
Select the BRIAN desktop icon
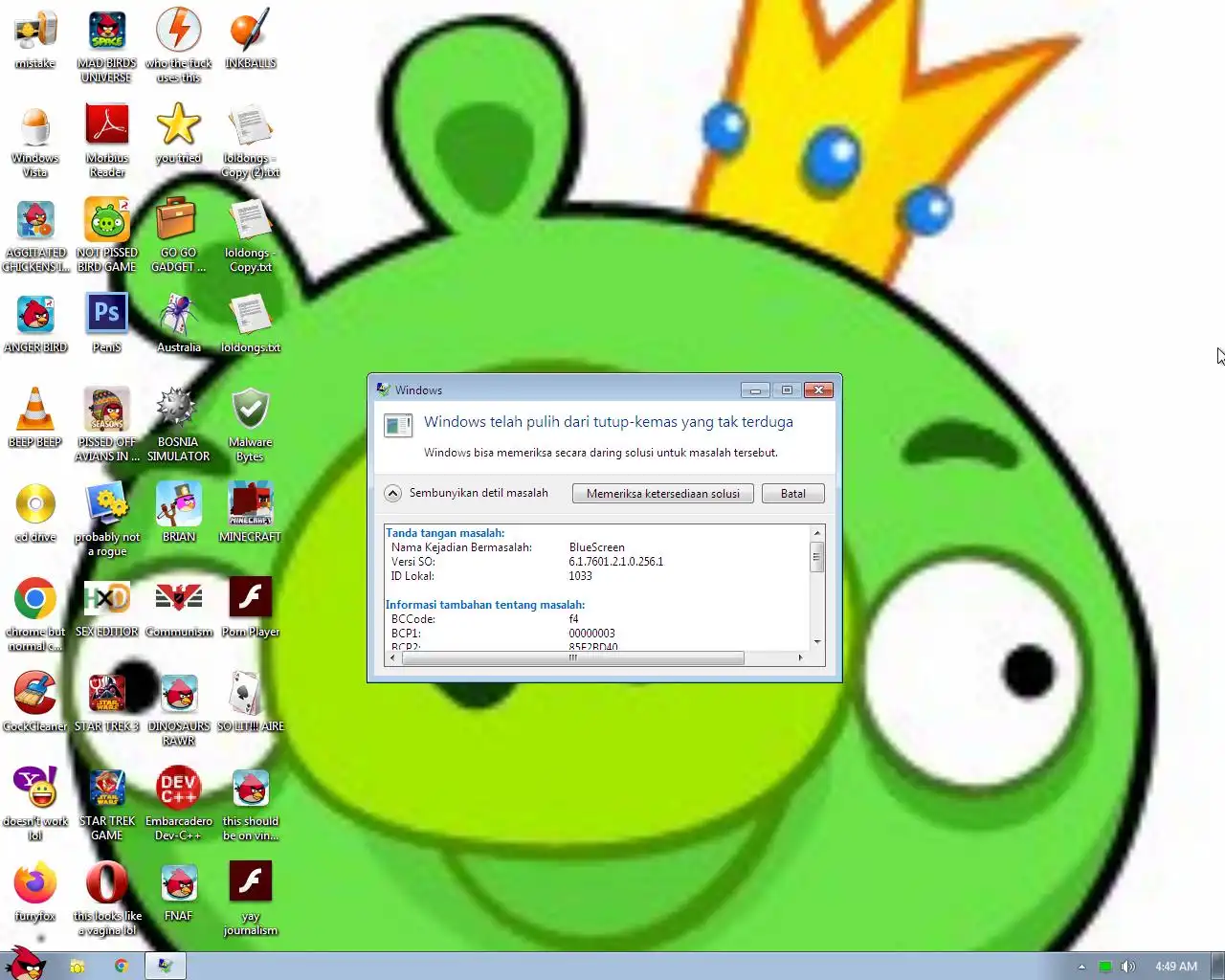tap(179, 512)
